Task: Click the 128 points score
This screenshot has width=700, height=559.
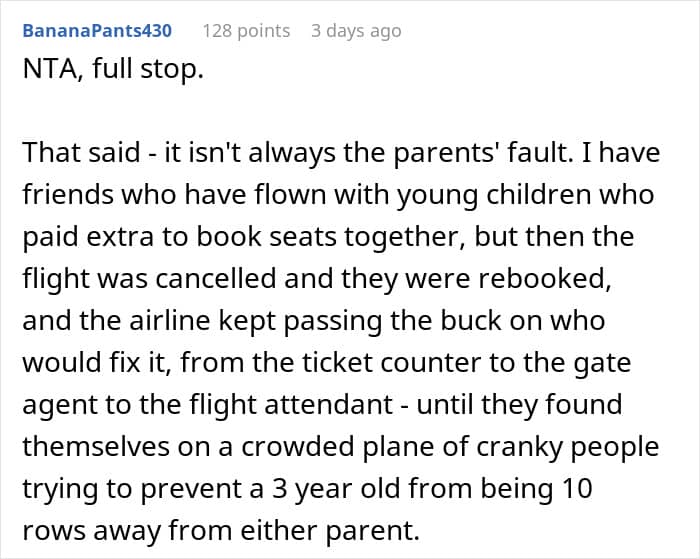Action: click(x=246, y=31)
